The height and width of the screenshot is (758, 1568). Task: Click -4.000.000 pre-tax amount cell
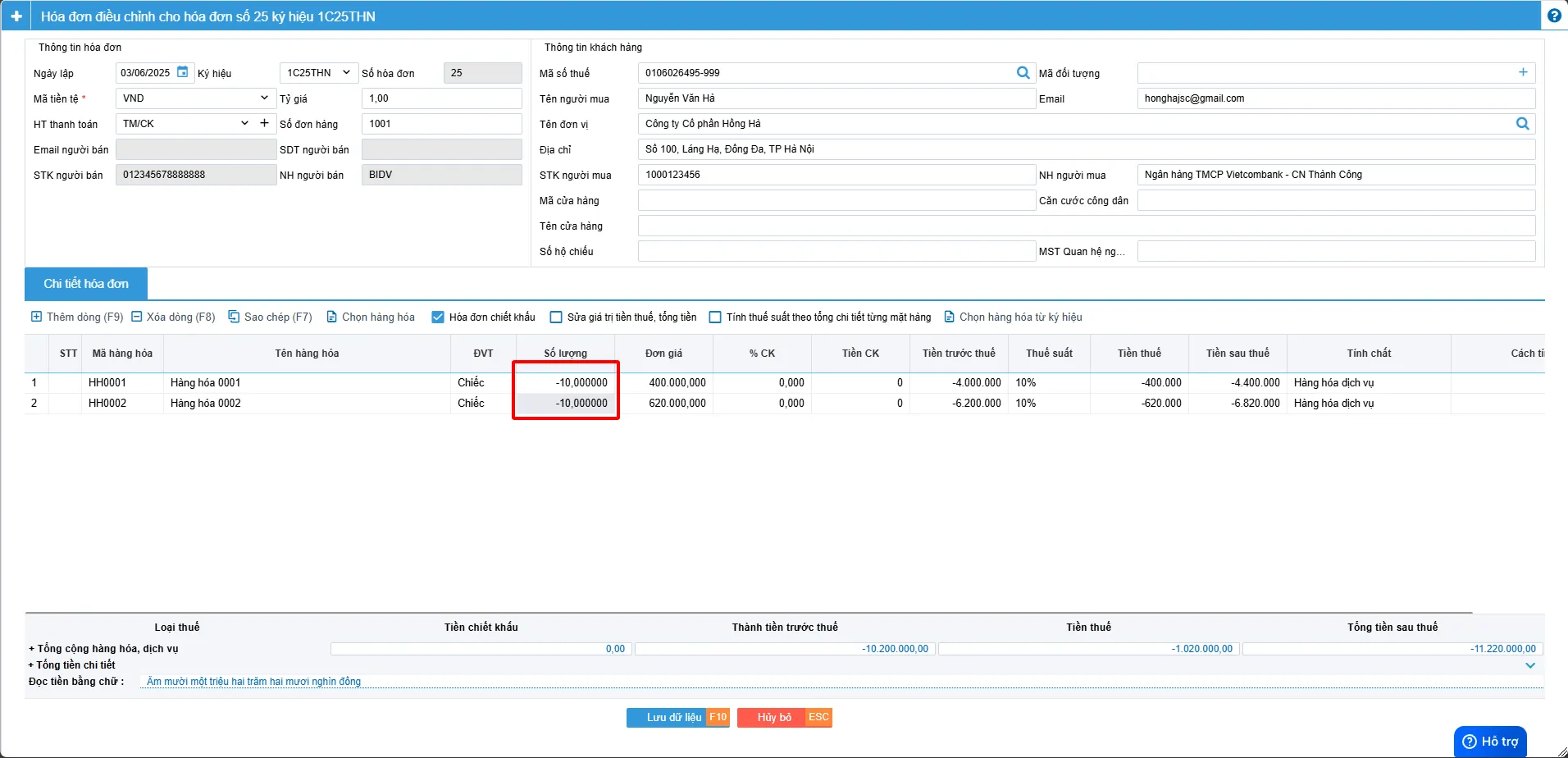point(959,383)
